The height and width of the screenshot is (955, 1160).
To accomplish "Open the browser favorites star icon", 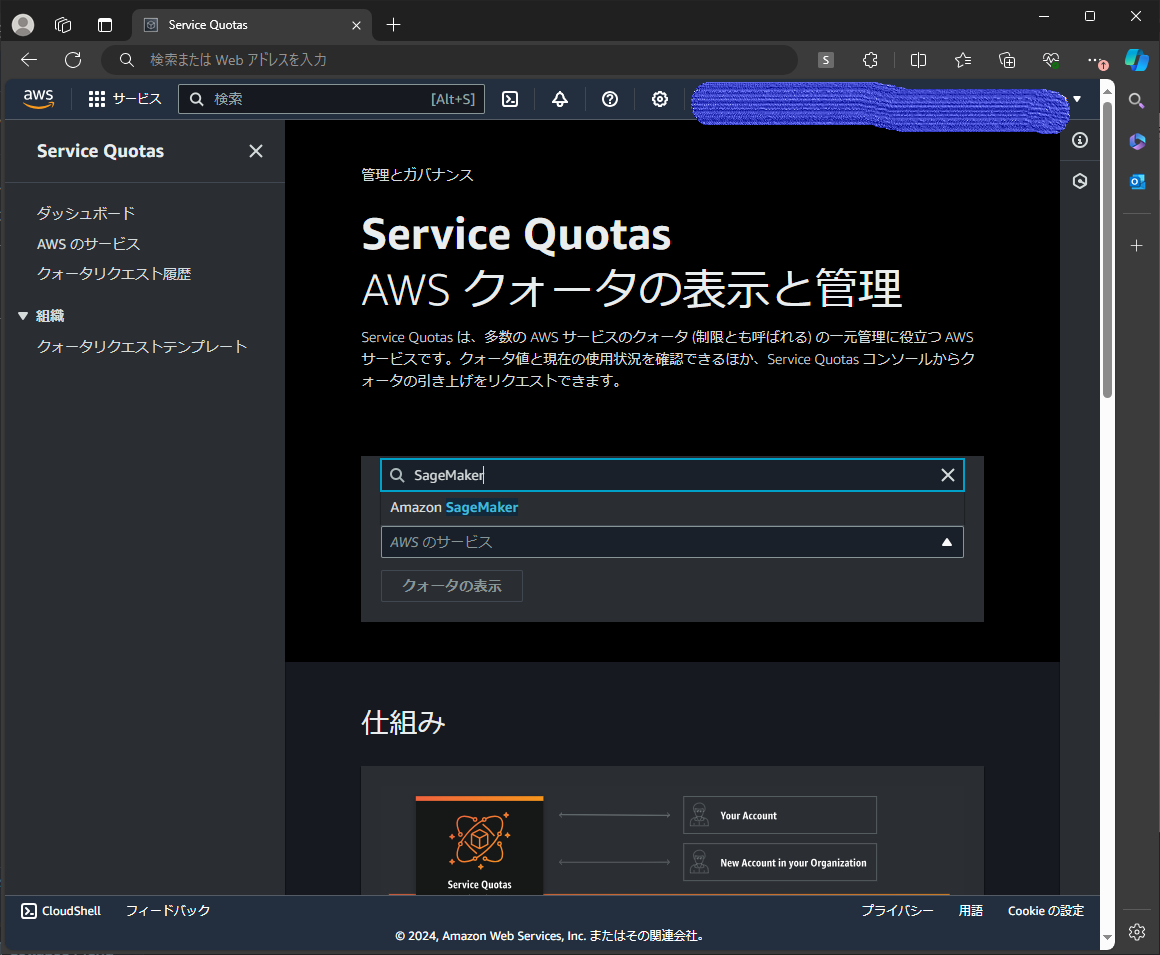I will coord(962,60).
